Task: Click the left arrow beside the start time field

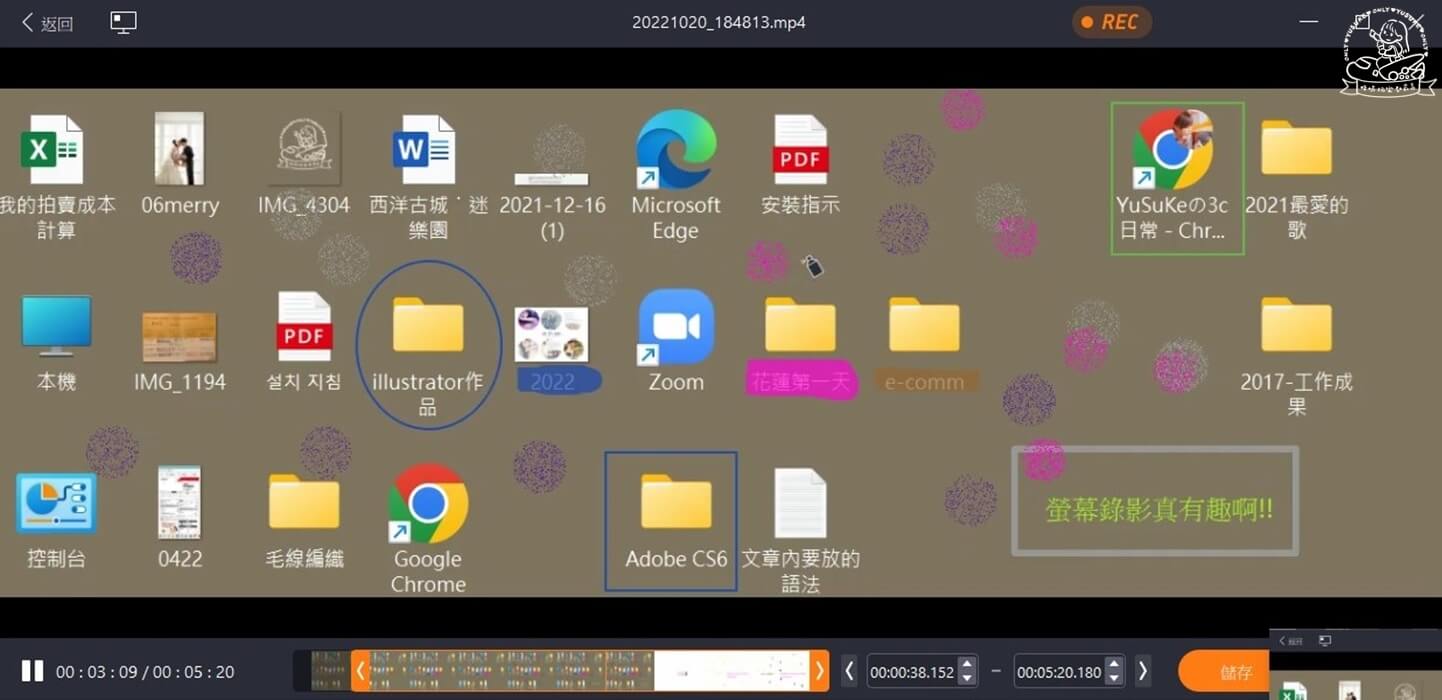Action: (849, 671)
